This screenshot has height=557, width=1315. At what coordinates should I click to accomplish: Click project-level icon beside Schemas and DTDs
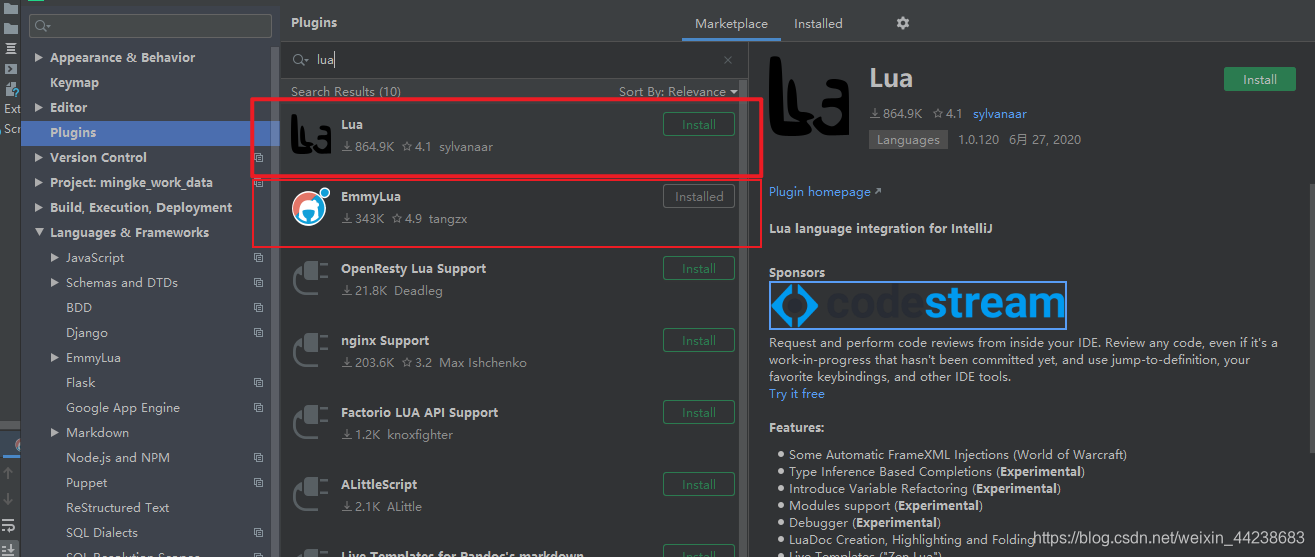pyautogui.click(x=258, y=283)
